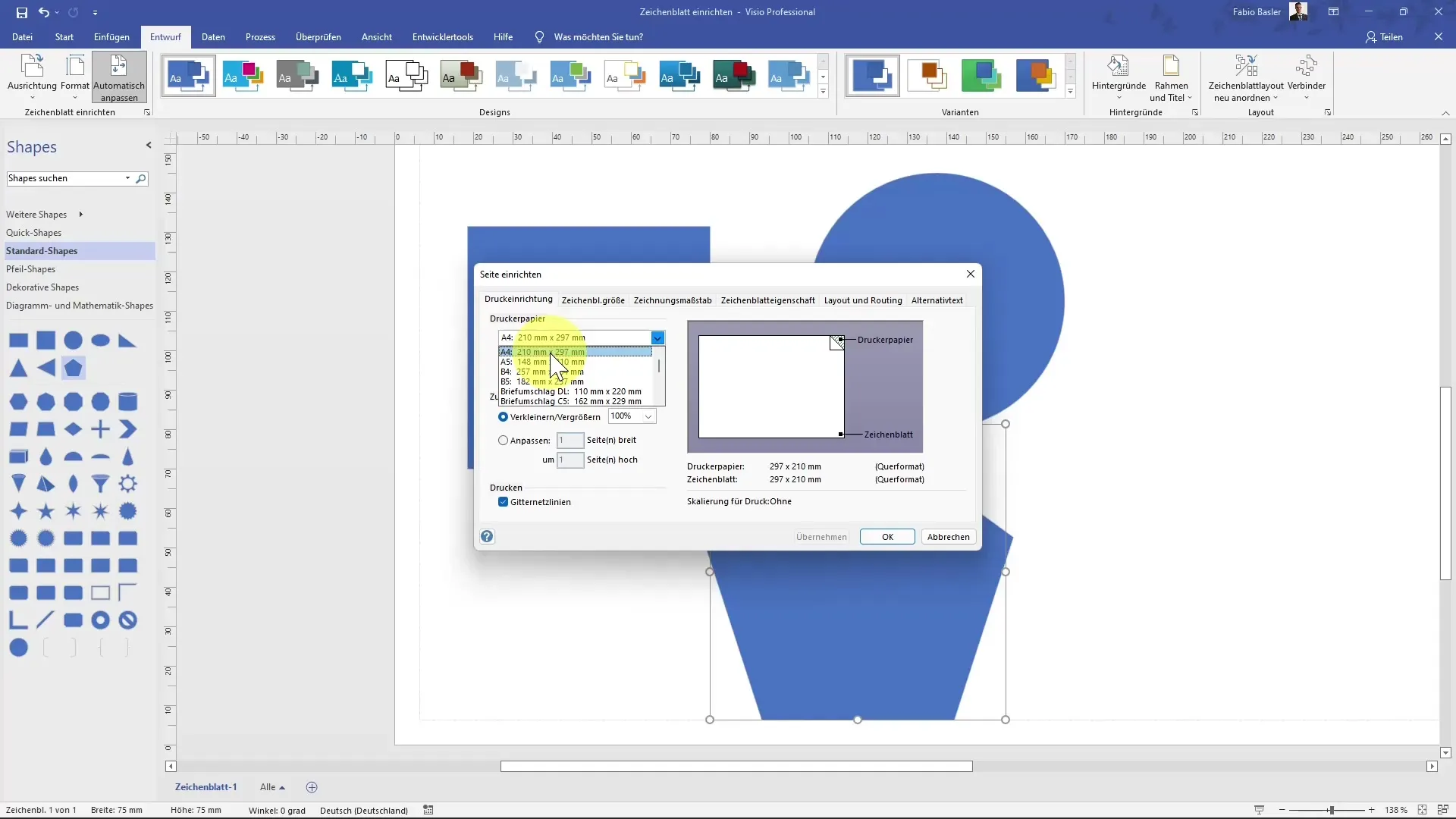The image size is (1456, 819).
Task: Open the Datei menu
Action: pyautogui.click(x=22, y=37)
